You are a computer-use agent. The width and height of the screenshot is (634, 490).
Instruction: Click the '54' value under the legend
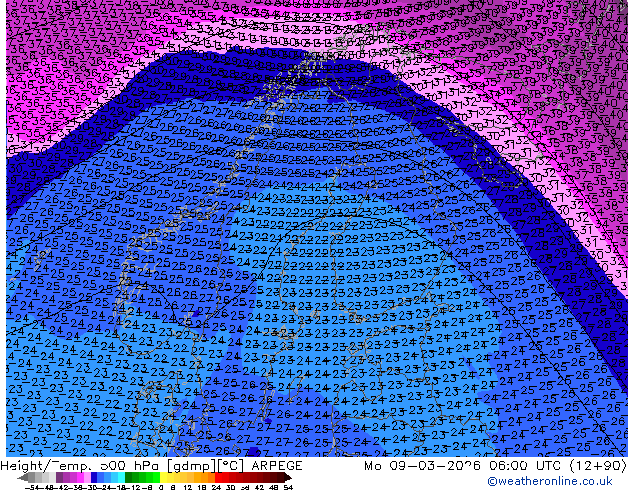(287, 487)
